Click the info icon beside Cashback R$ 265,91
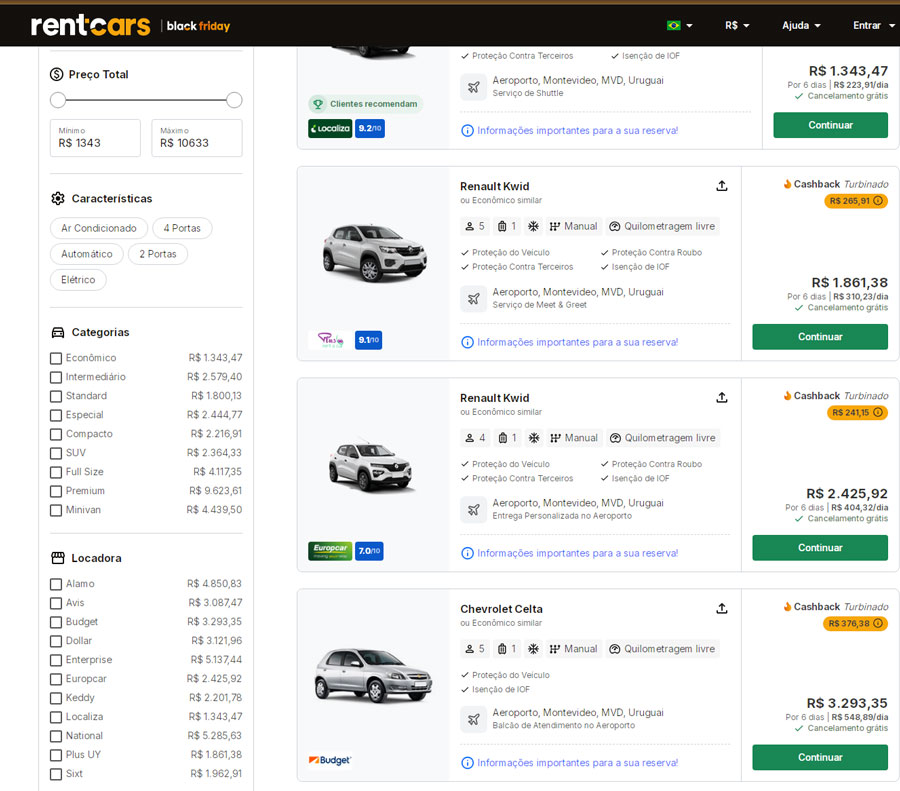 click(x=878, y=201)
